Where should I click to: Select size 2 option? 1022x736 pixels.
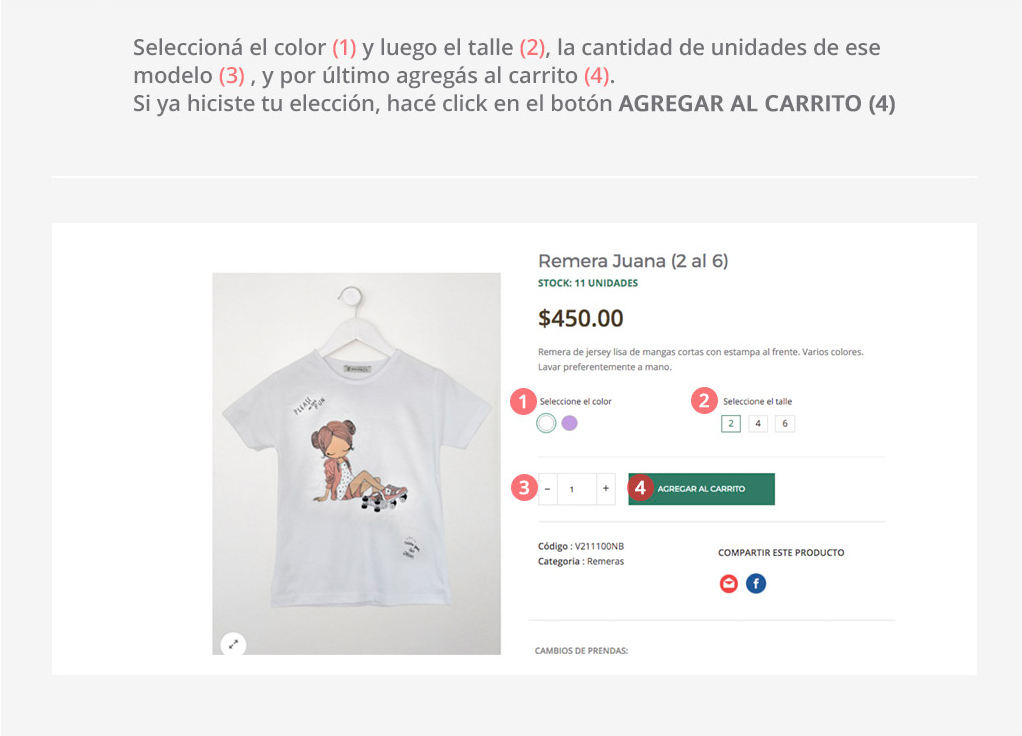click(x=731, y=424)
